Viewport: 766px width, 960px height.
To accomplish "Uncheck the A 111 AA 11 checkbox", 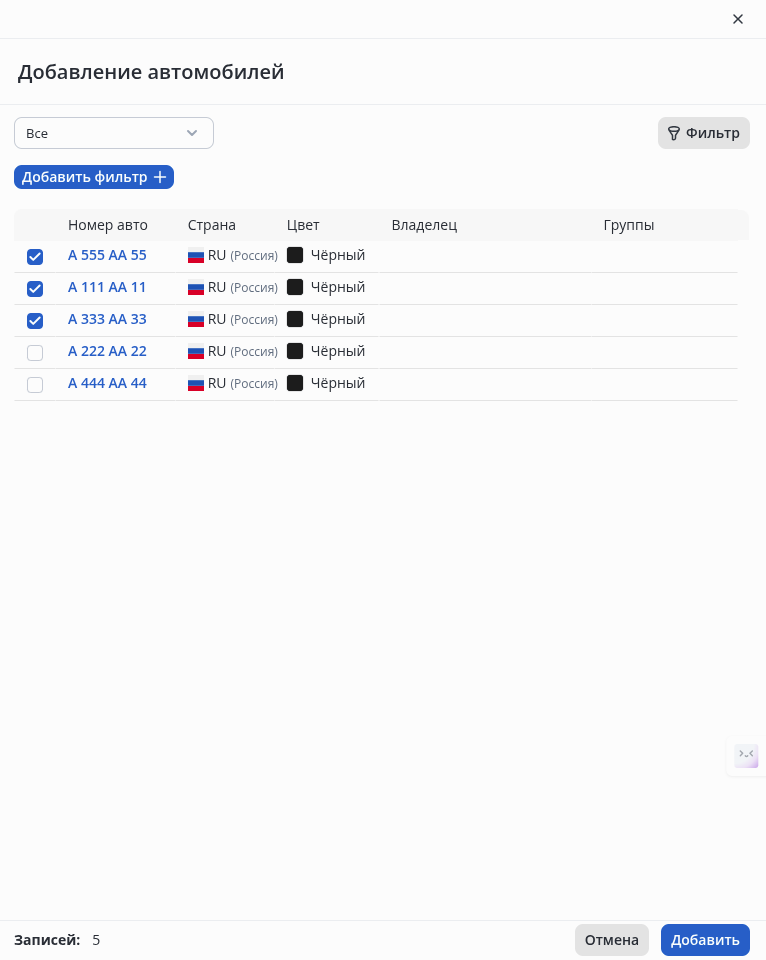I will (x=35, y=288).
